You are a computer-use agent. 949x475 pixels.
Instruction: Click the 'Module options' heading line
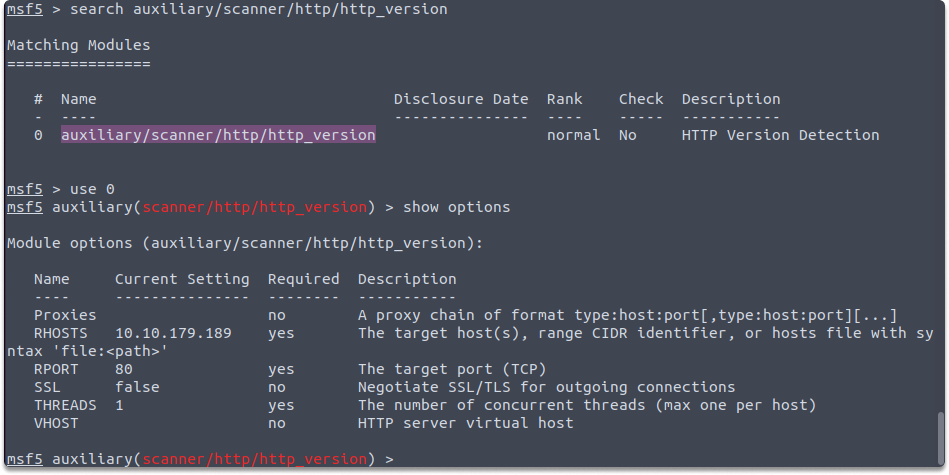(245, 243)
